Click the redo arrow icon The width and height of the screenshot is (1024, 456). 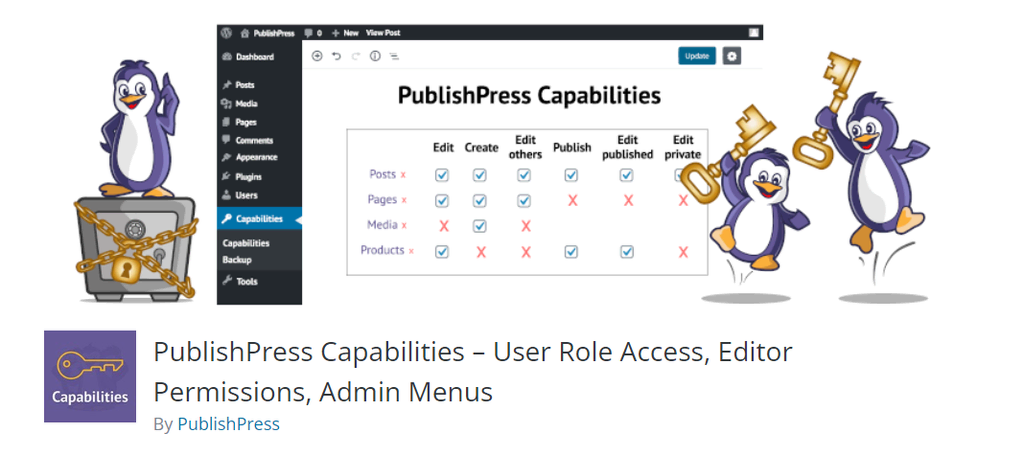356,56
